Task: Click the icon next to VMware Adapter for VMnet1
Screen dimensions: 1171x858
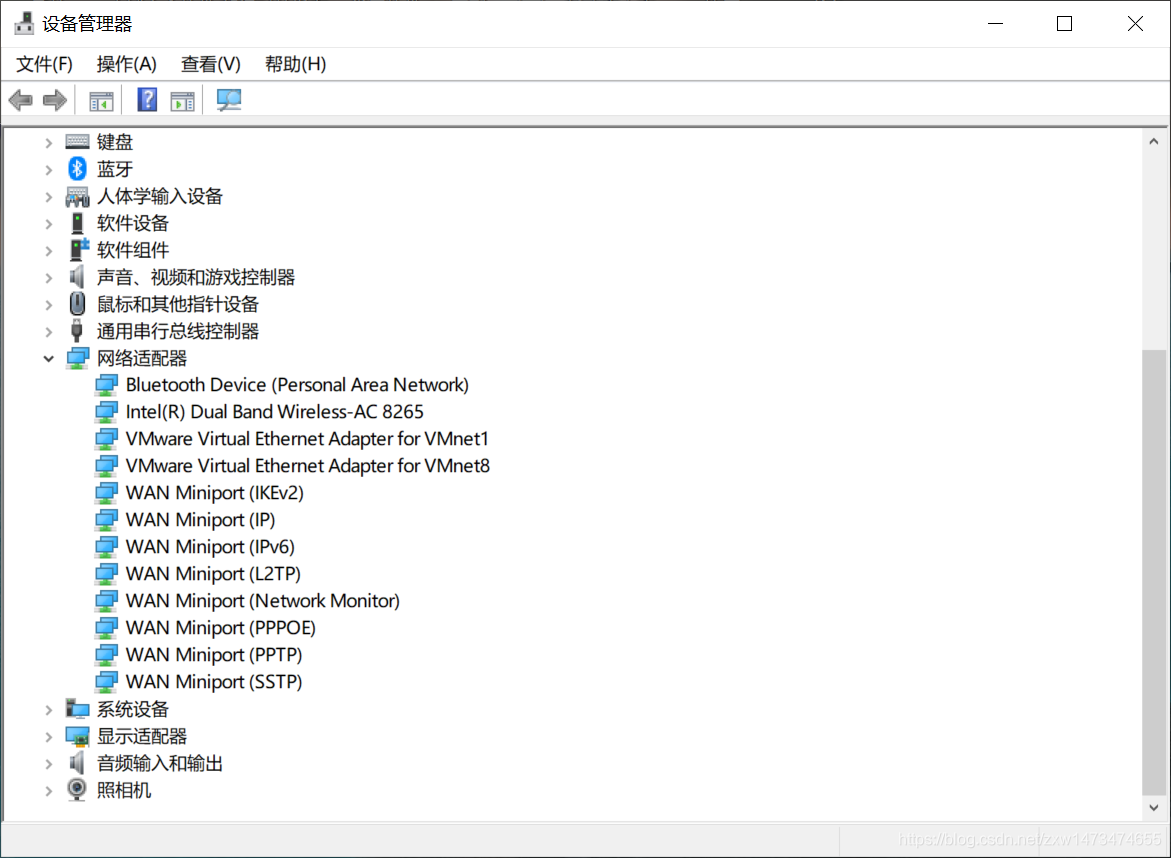Action: pos(106,438)
